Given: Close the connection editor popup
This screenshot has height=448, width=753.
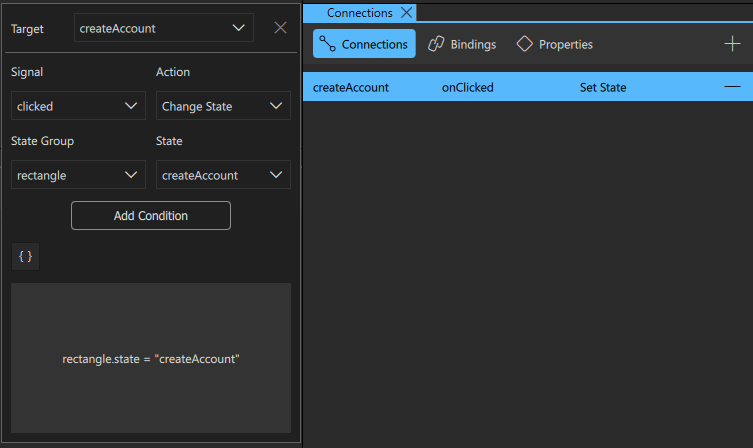Looking at the screenshot, I should (x=280, y=28).
